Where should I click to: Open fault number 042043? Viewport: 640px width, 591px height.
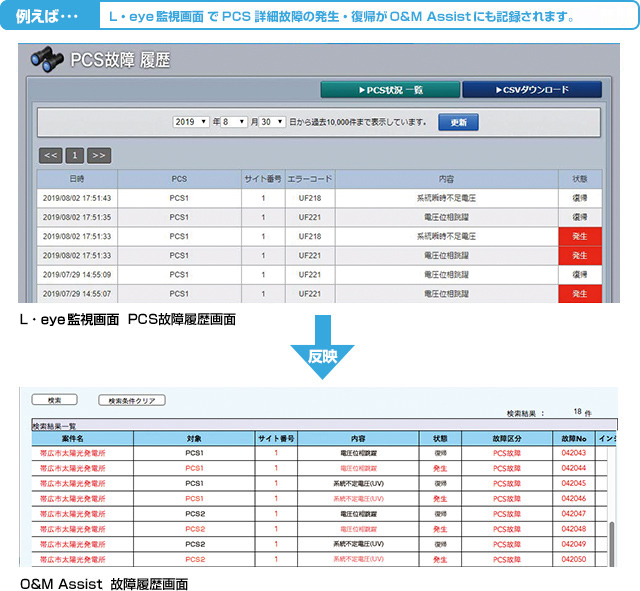click(574, 453)
